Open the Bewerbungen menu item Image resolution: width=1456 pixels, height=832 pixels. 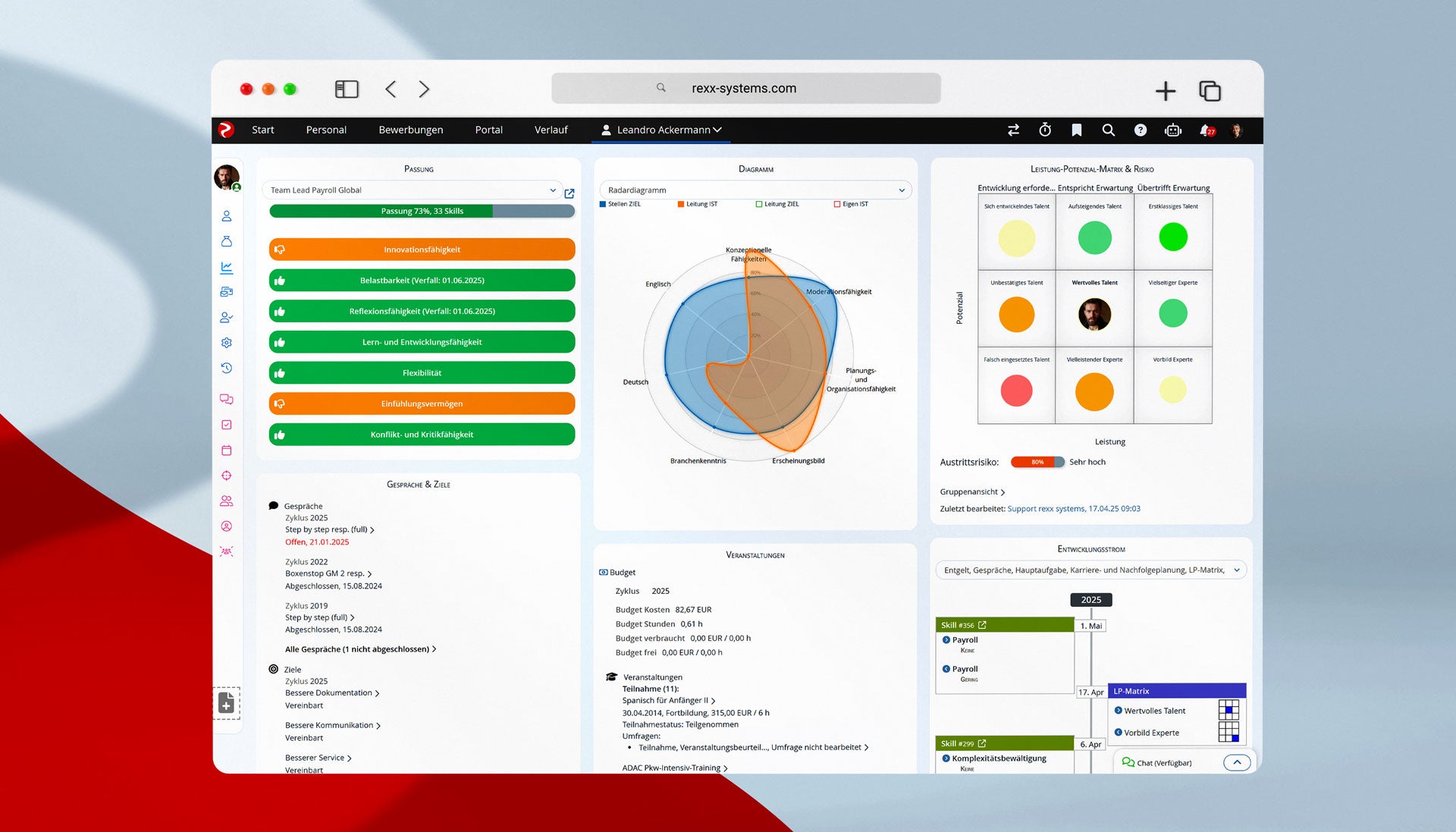(410, 130)
